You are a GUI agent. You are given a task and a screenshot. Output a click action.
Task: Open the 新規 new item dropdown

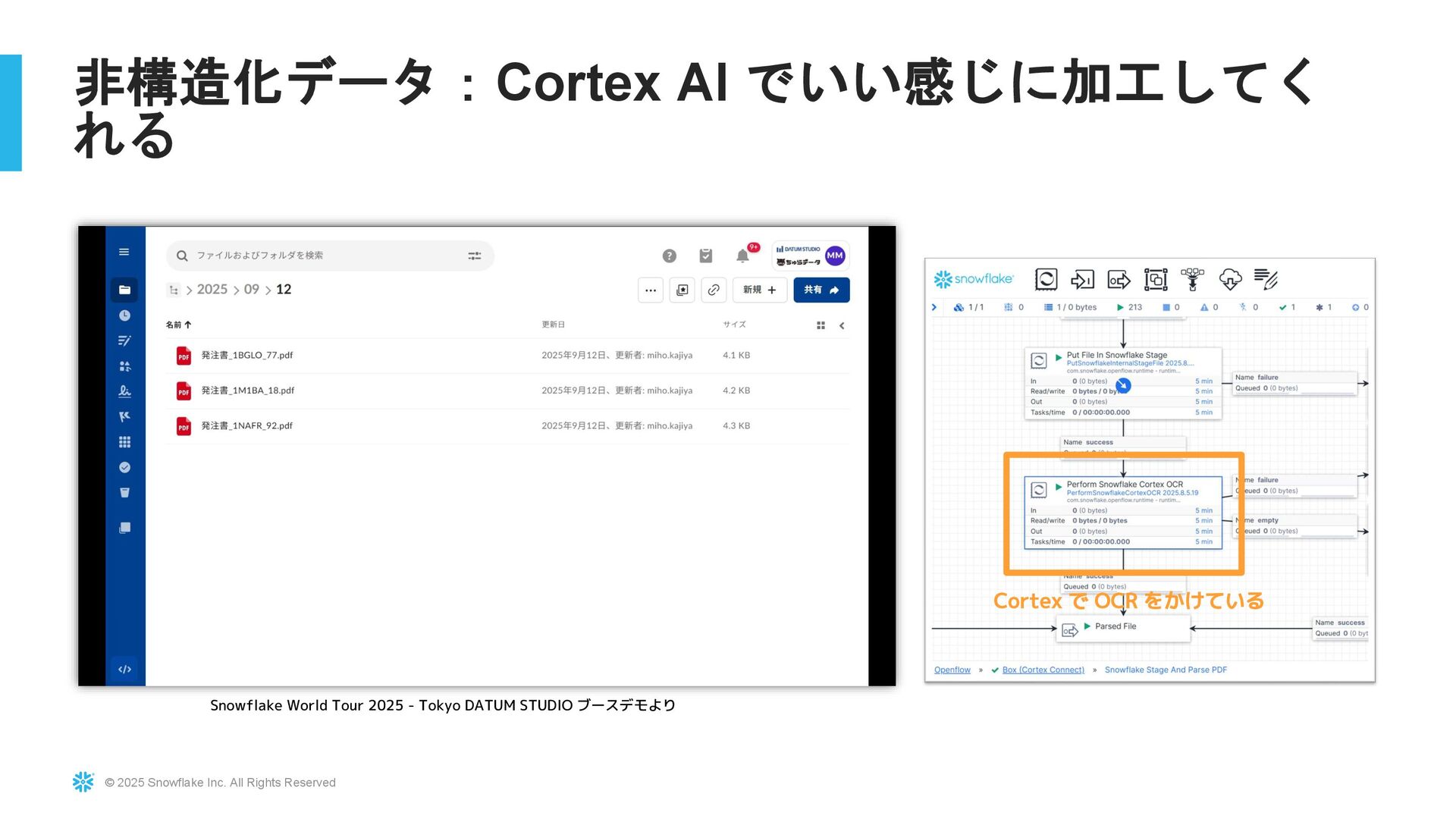pos(759,290)
